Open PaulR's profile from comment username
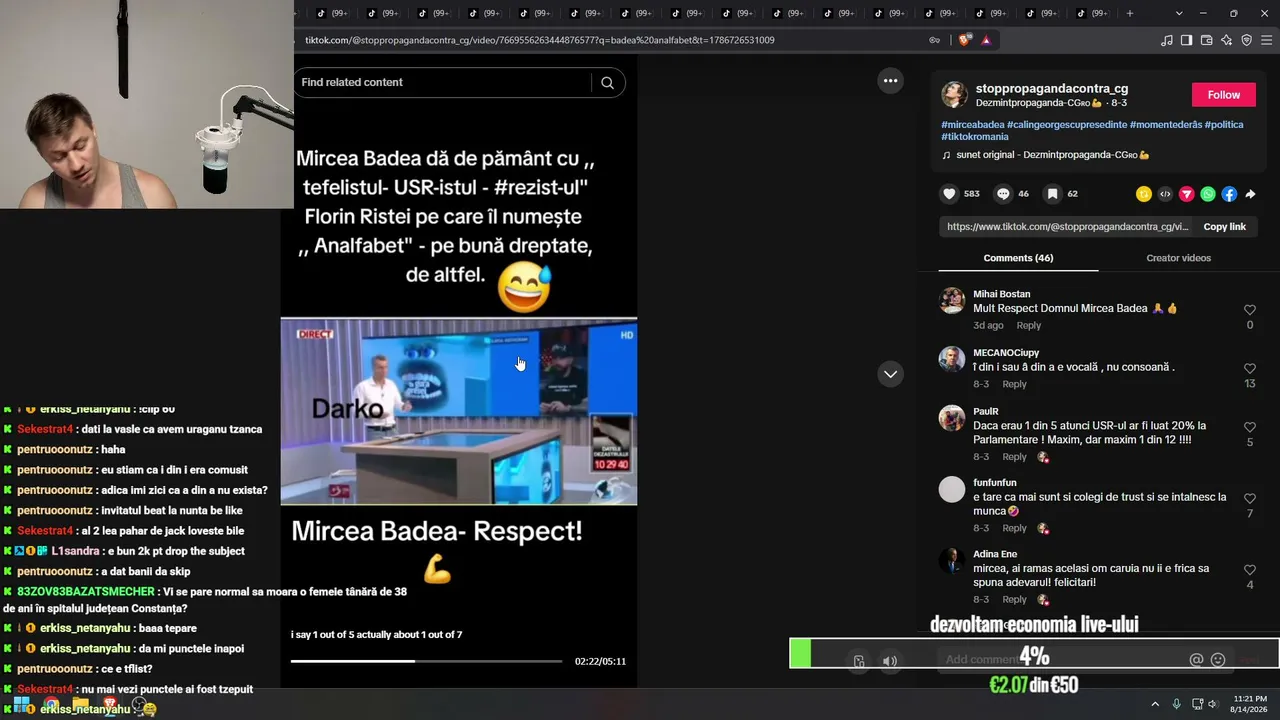1280x720 pixels. pos(986,411)
